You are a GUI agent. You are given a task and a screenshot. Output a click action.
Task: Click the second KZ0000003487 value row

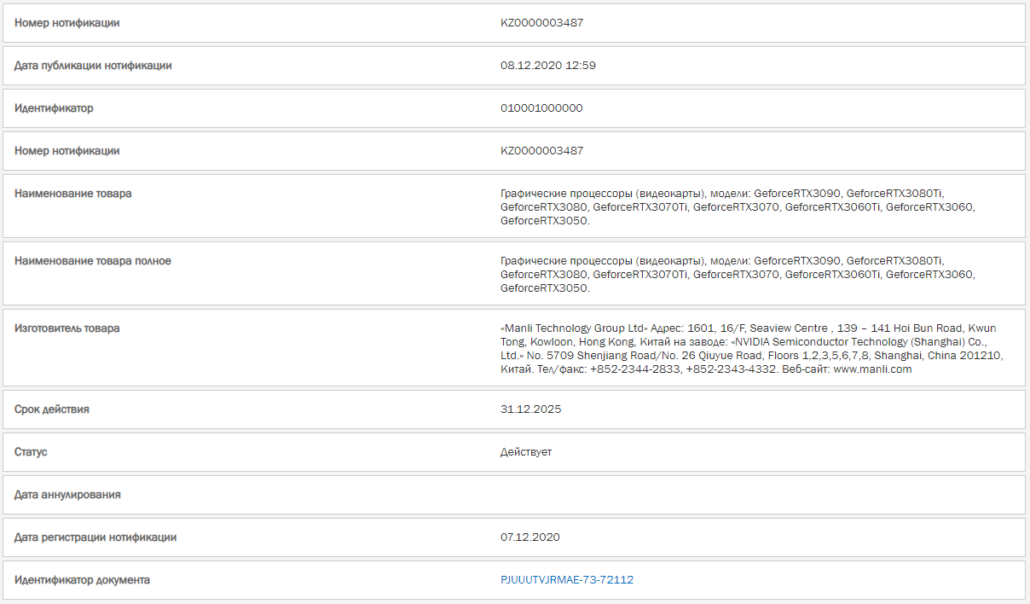tap(542, 151)
